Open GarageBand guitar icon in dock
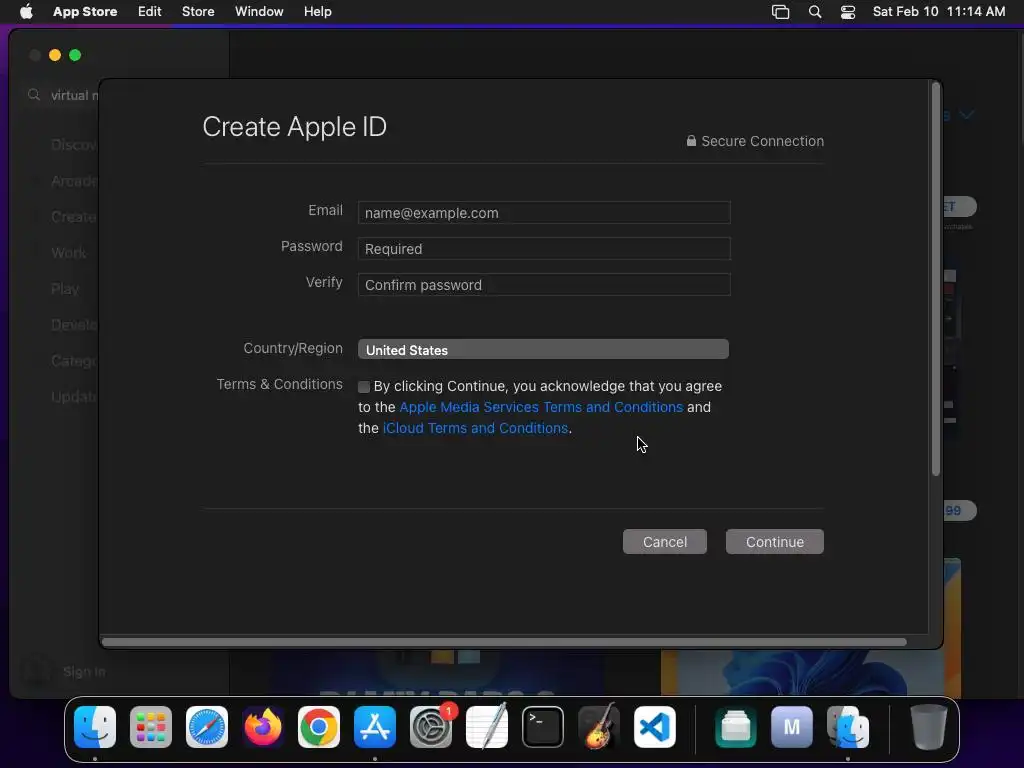1024x768 pixels. pos(599,727)
